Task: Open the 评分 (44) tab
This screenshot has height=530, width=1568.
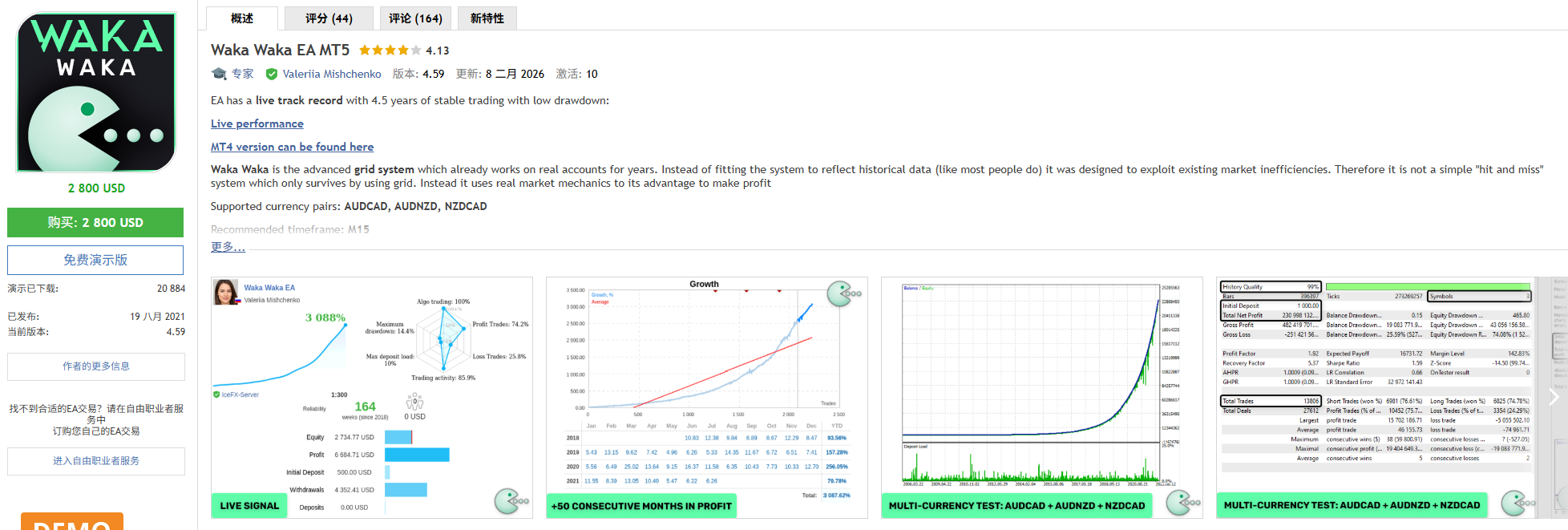Action: 329,18
